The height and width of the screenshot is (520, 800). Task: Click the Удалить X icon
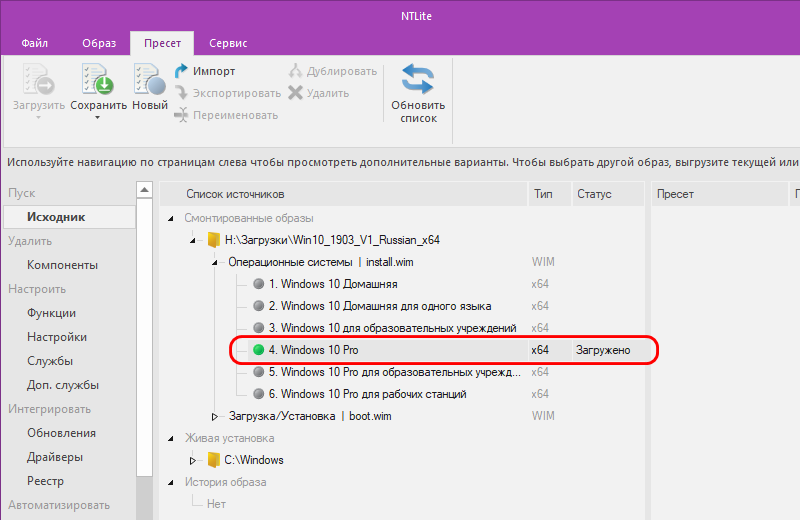(x=295, y=93)
